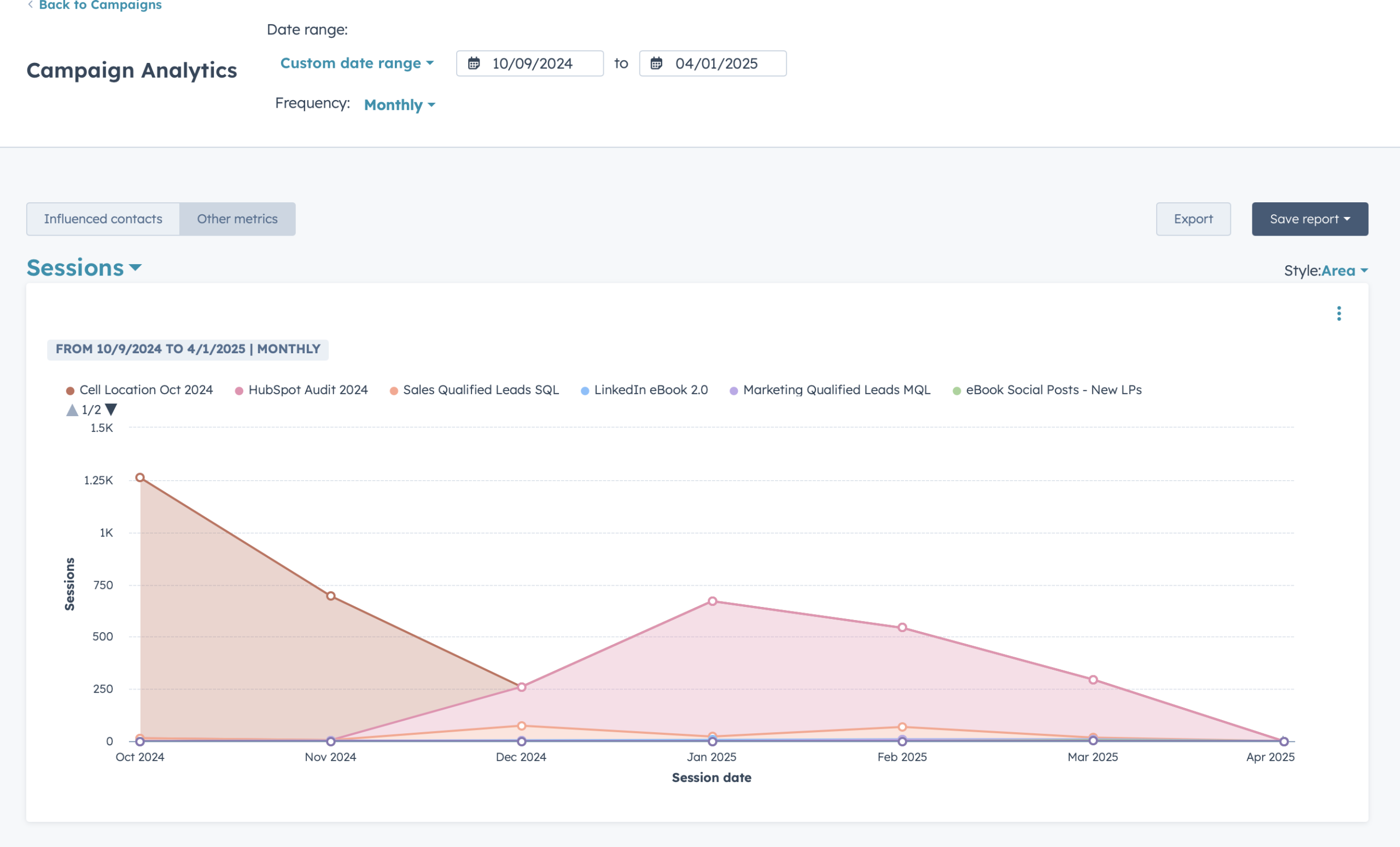The height and width of the screenshot is (847, 1400).
Task: Click the end date calendar icon
Action: [x=656, y=63]
